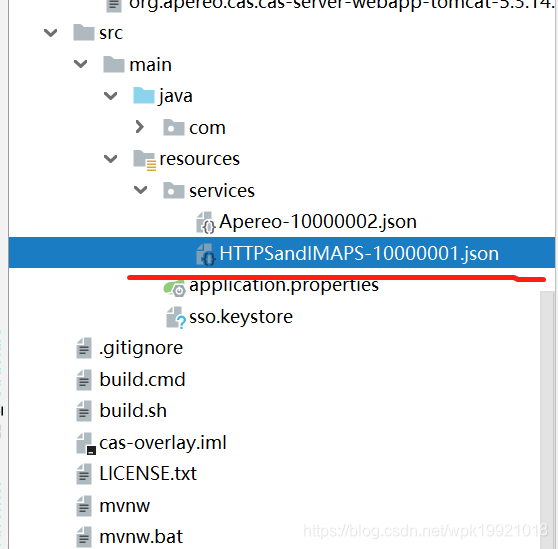Collapse the main folder chevron
558x549 pixels.
tap(80, 64)
